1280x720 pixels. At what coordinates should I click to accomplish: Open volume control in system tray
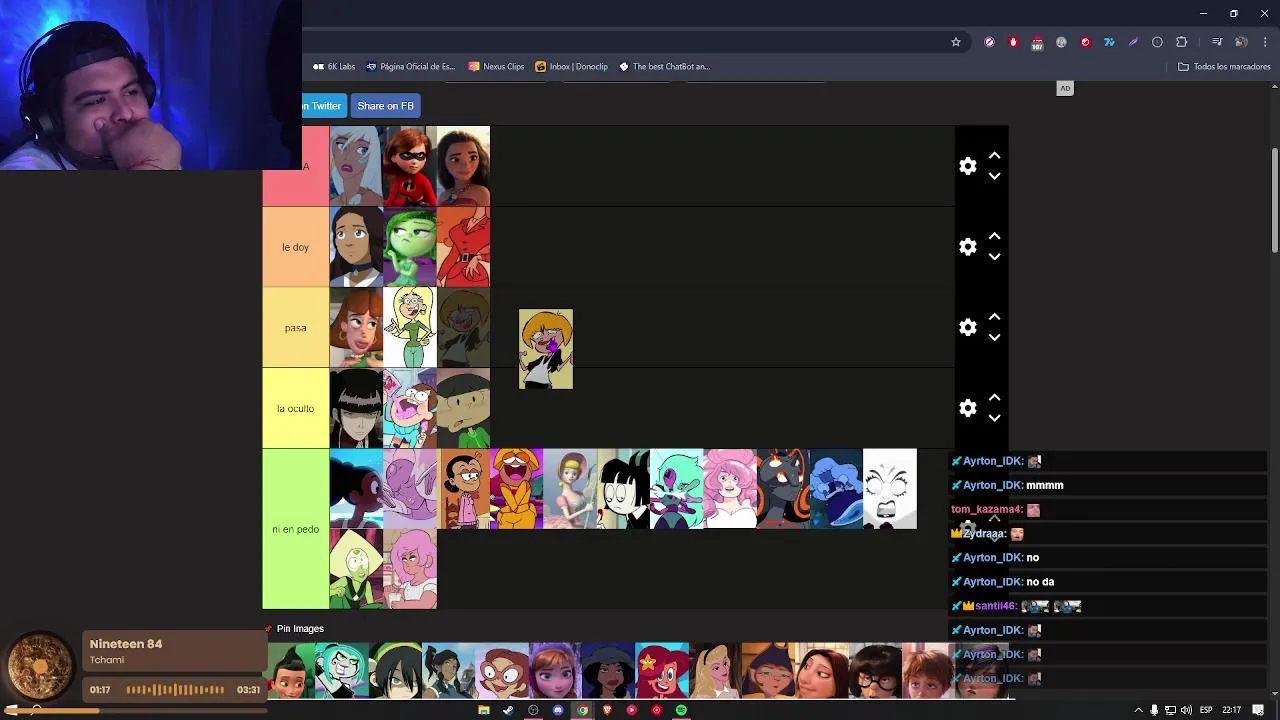1186,710
